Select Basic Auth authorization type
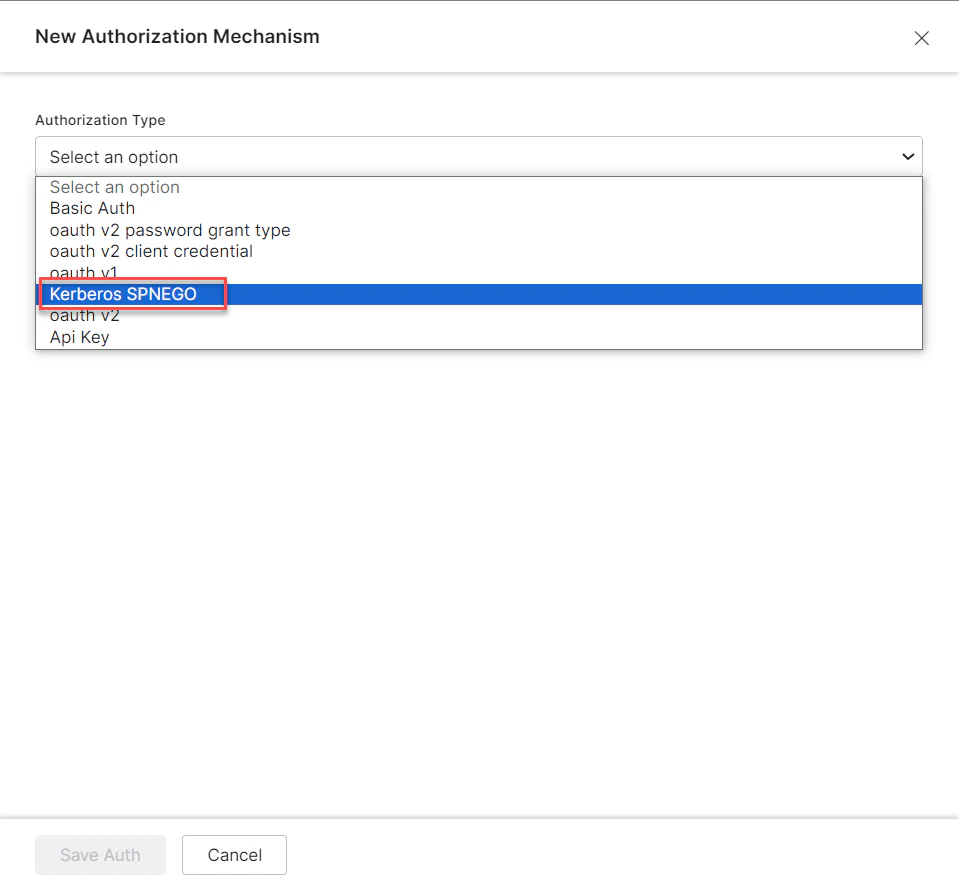Image resolution: width=959 pixels, height=890 pixels. click(x=92, y=208)
